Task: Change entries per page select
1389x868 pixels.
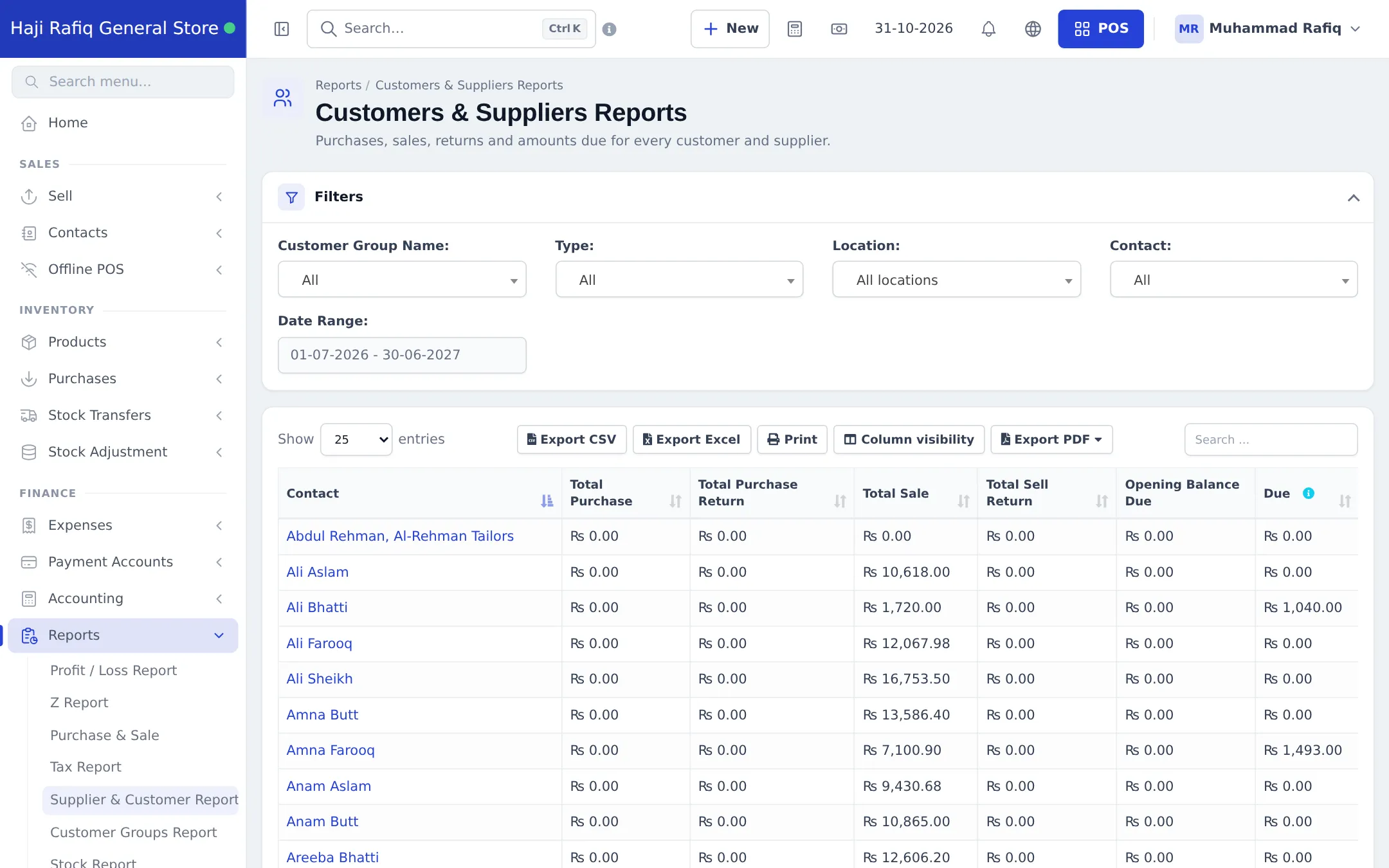Action: (x=356, y=440)
